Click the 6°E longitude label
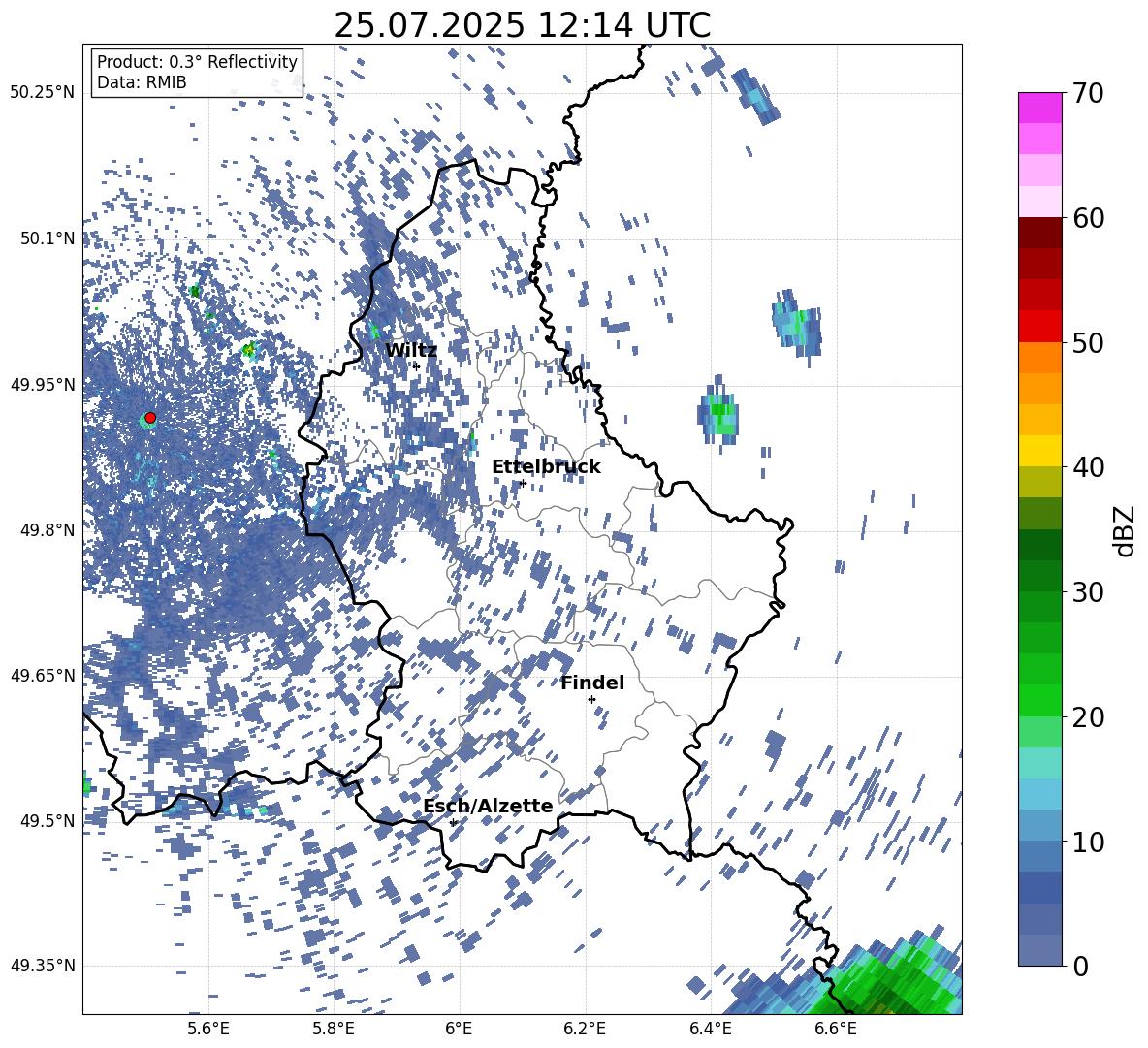Viewport: 1148px width, 1048px height. click(x=459, y=1029)
